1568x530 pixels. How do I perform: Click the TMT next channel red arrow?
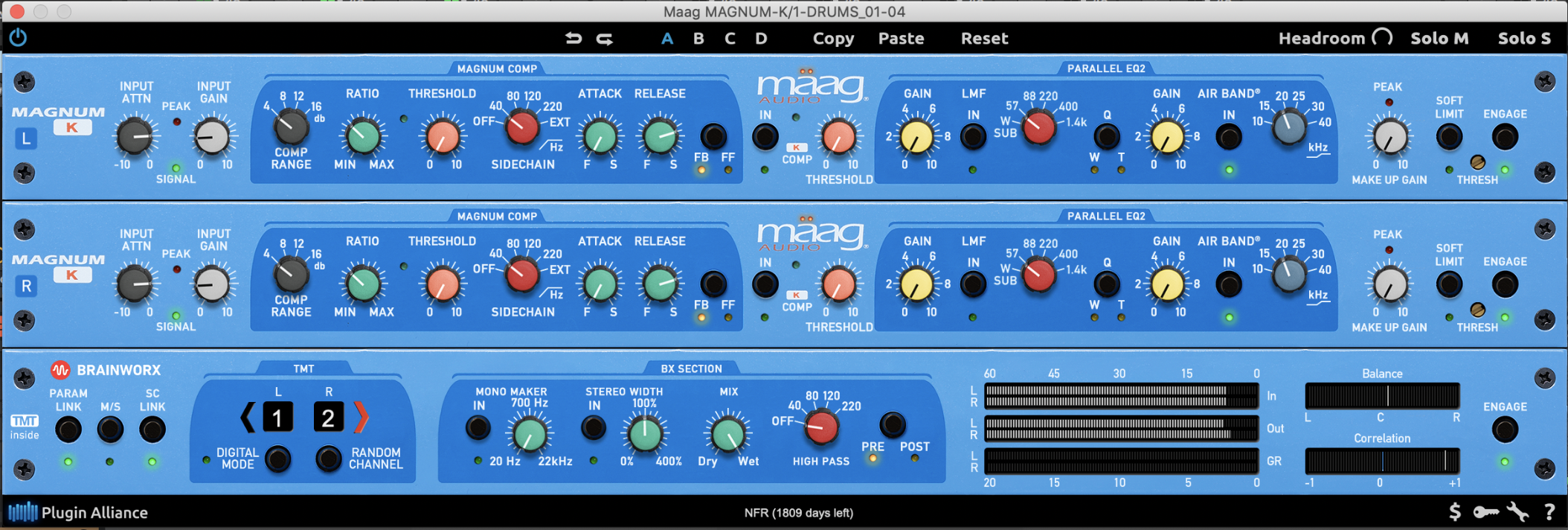361,418
